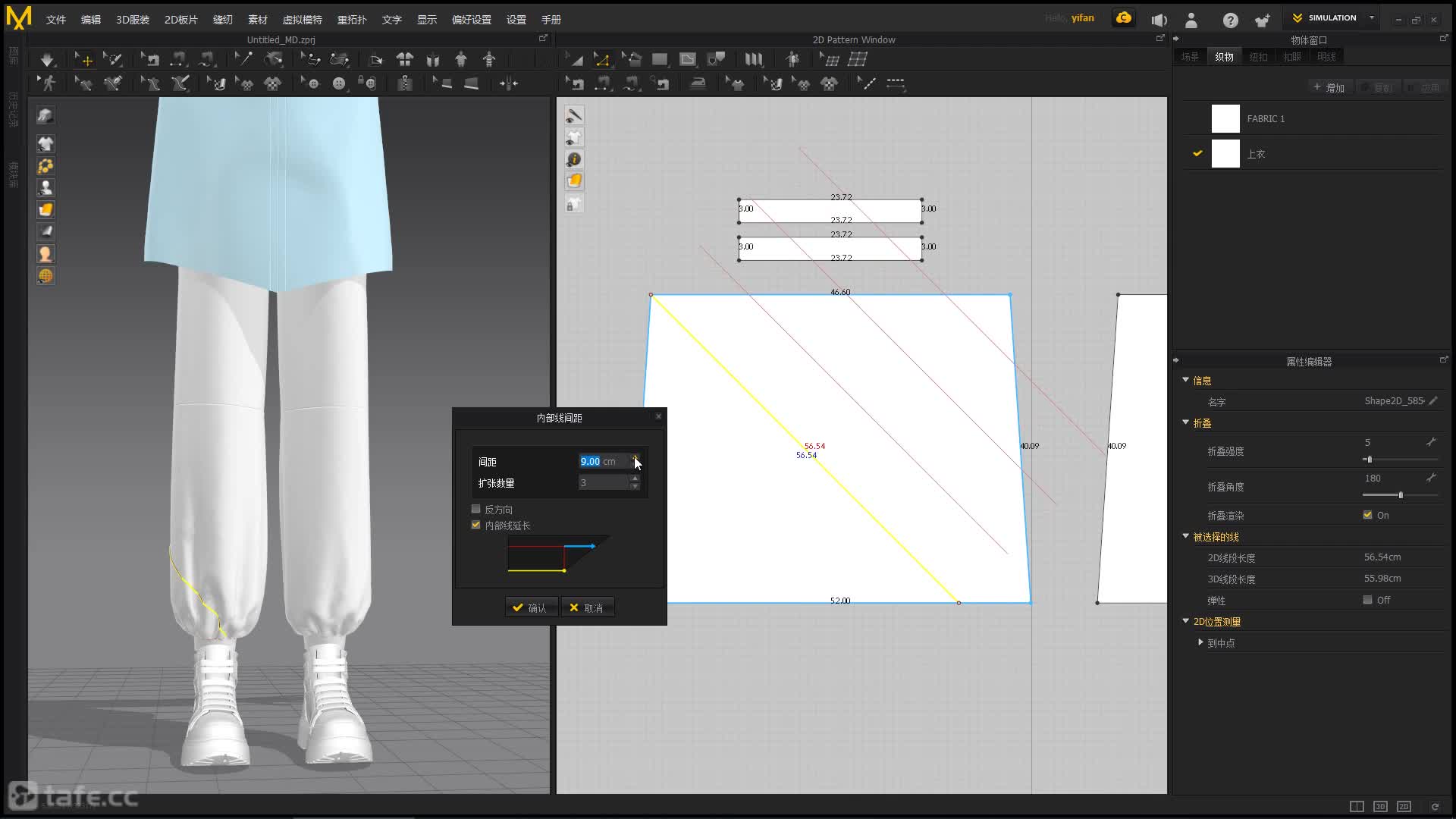Enable the 反方向 checkbox
The width and height of the screenshot is (1456, 819).
[476, 509]
